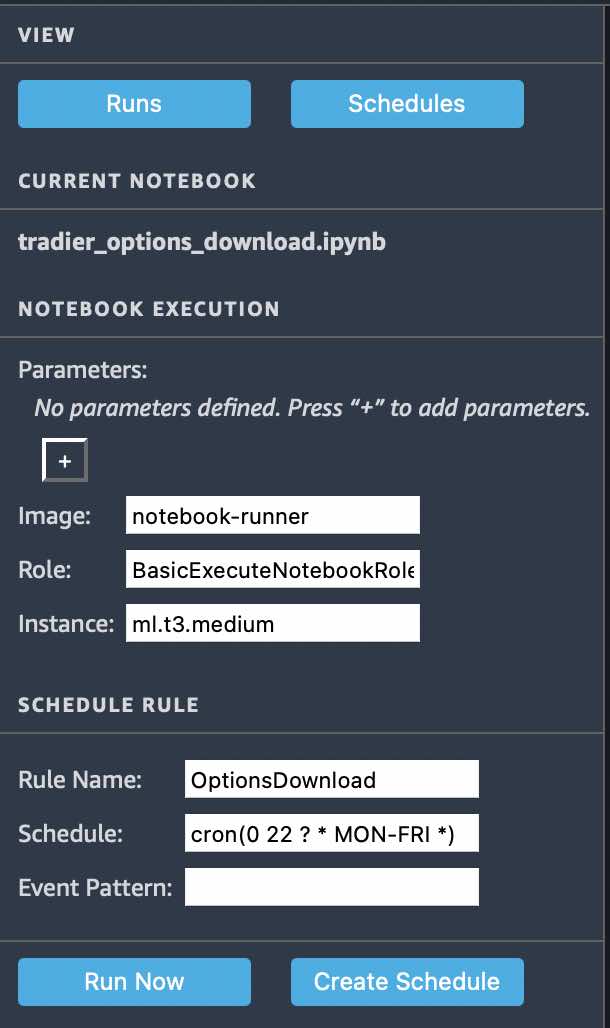Click the Create Schedule button
The image size is (610, 1028).
[x=407, y=981]
